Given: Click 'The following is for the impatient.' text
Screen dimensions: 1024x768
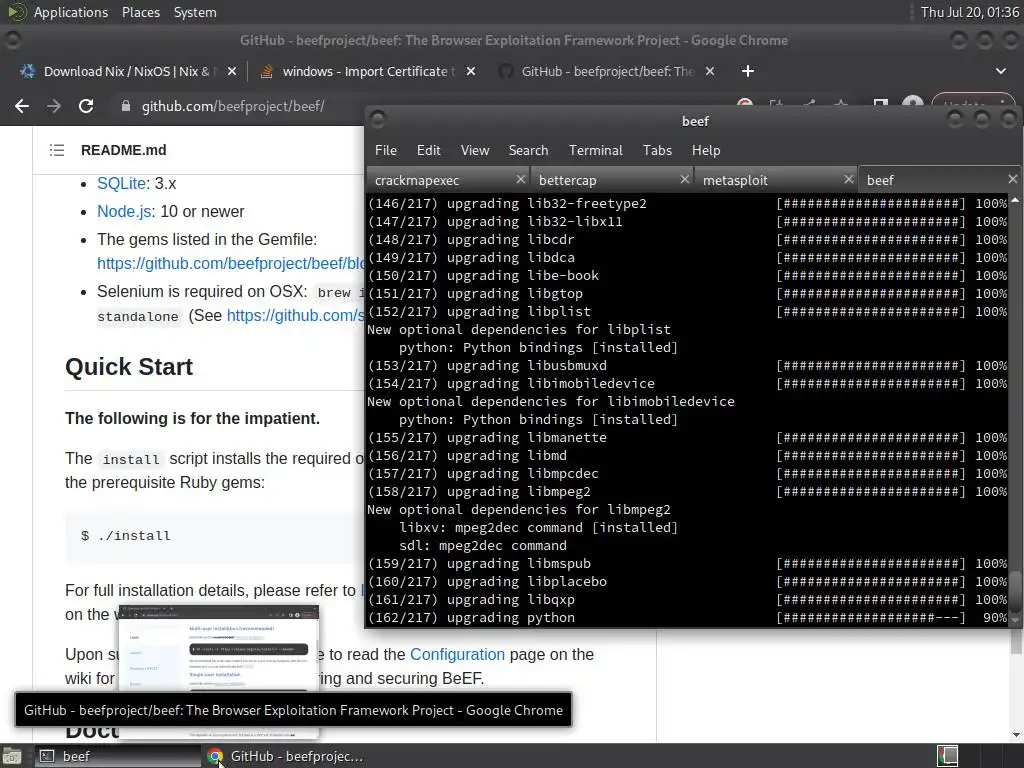Looking at the screenshot, I should pyautogui.click(x=193, y=419).
